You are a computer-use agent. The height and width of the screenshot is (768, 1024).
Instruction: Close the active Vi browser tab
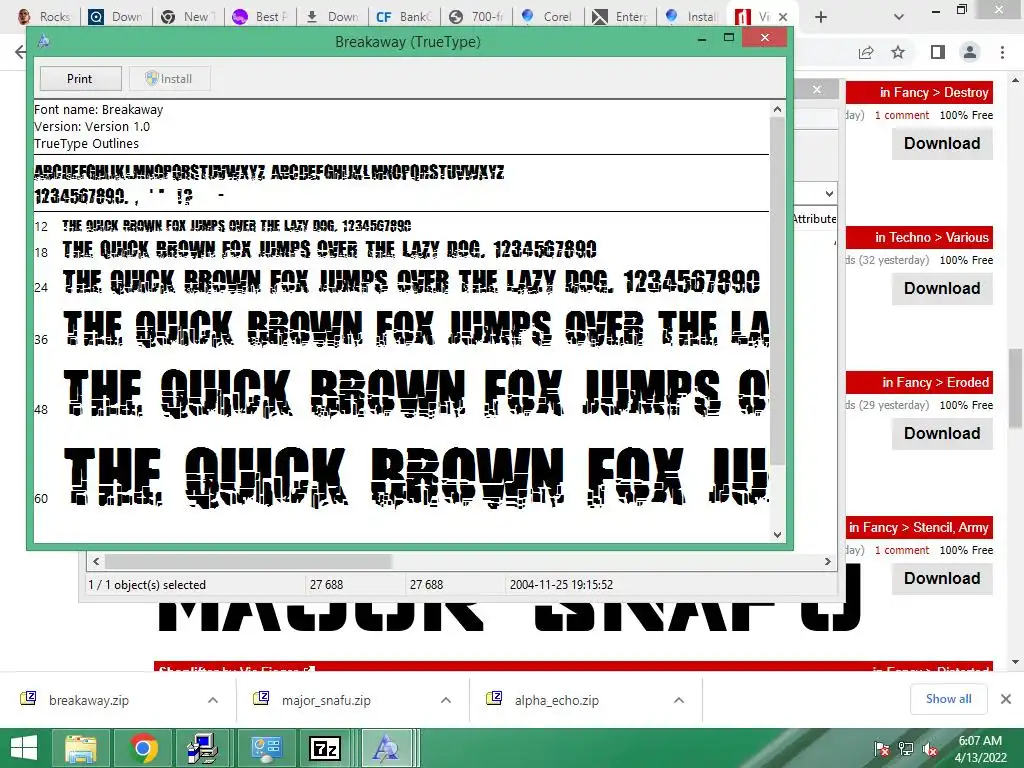(x=783, y=17)
